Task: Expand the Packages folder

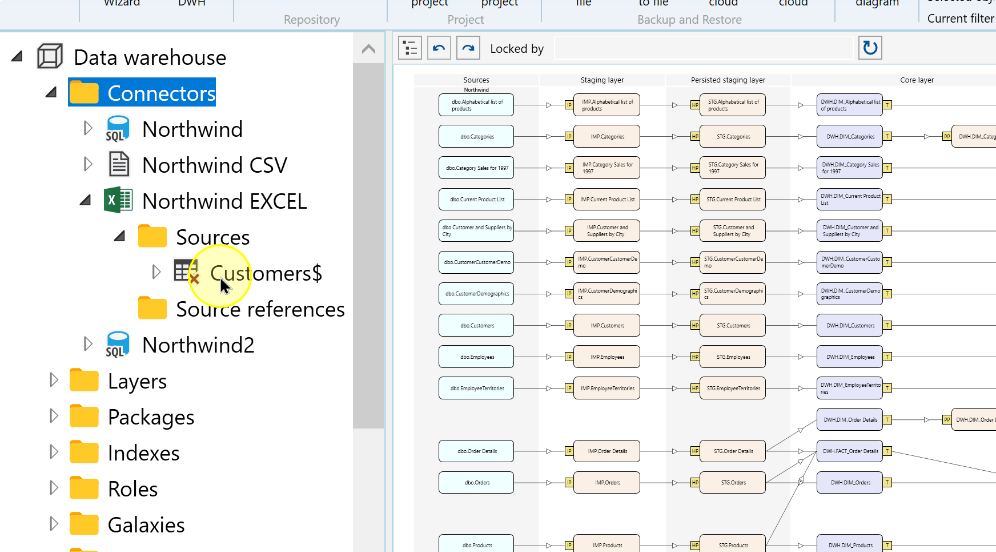Action: pos(53,415)
